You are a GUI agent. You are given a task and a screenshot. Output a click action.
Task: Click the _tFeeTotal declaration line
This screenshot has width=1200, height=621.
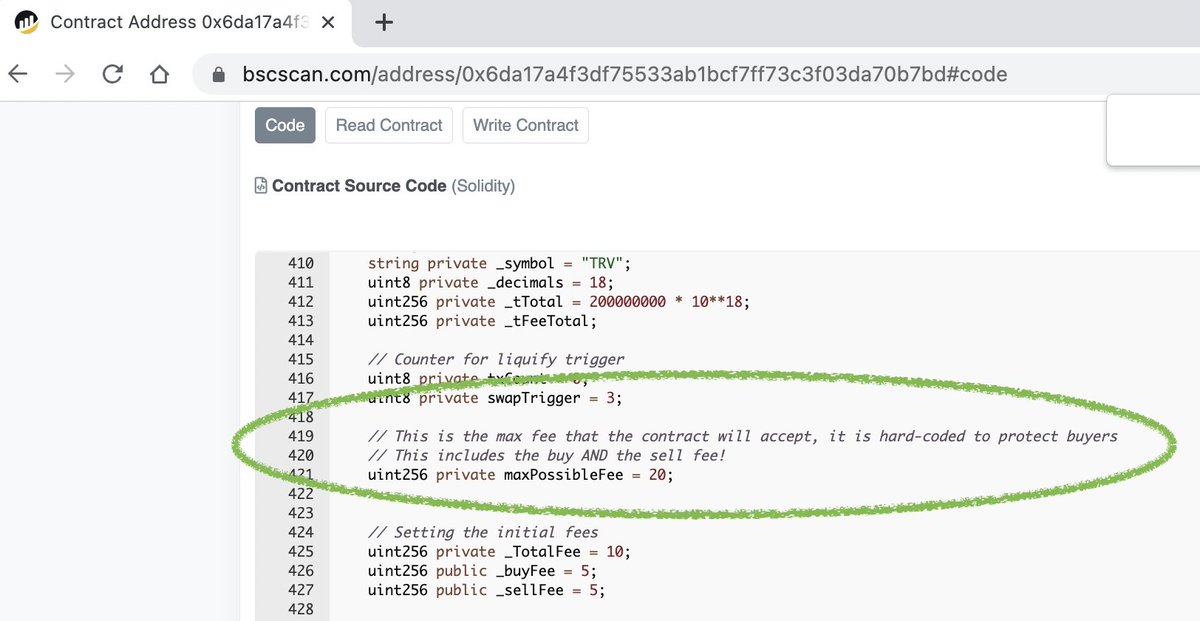pos(482,321)
